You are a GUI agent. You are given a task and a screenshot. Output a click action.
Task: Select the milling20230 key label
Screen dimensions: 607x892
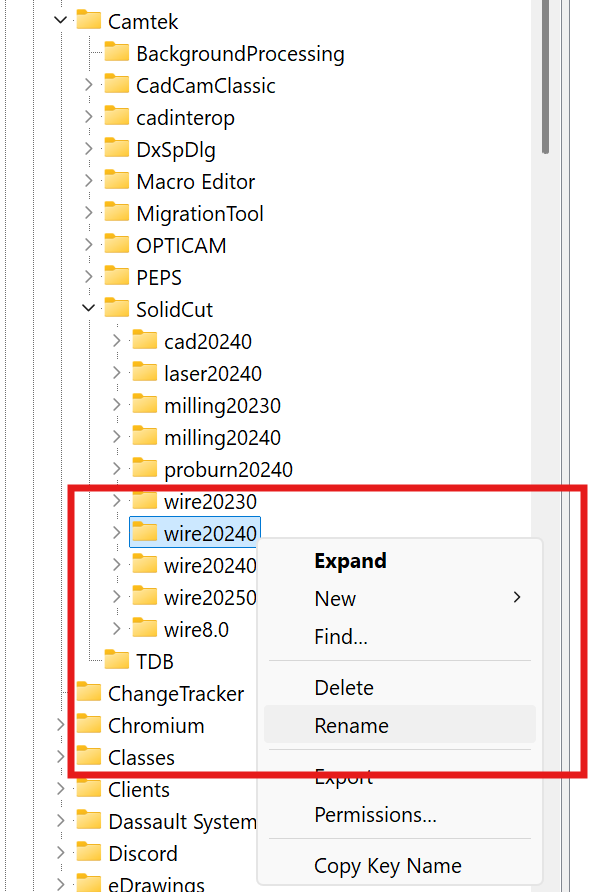coord(222,406)
